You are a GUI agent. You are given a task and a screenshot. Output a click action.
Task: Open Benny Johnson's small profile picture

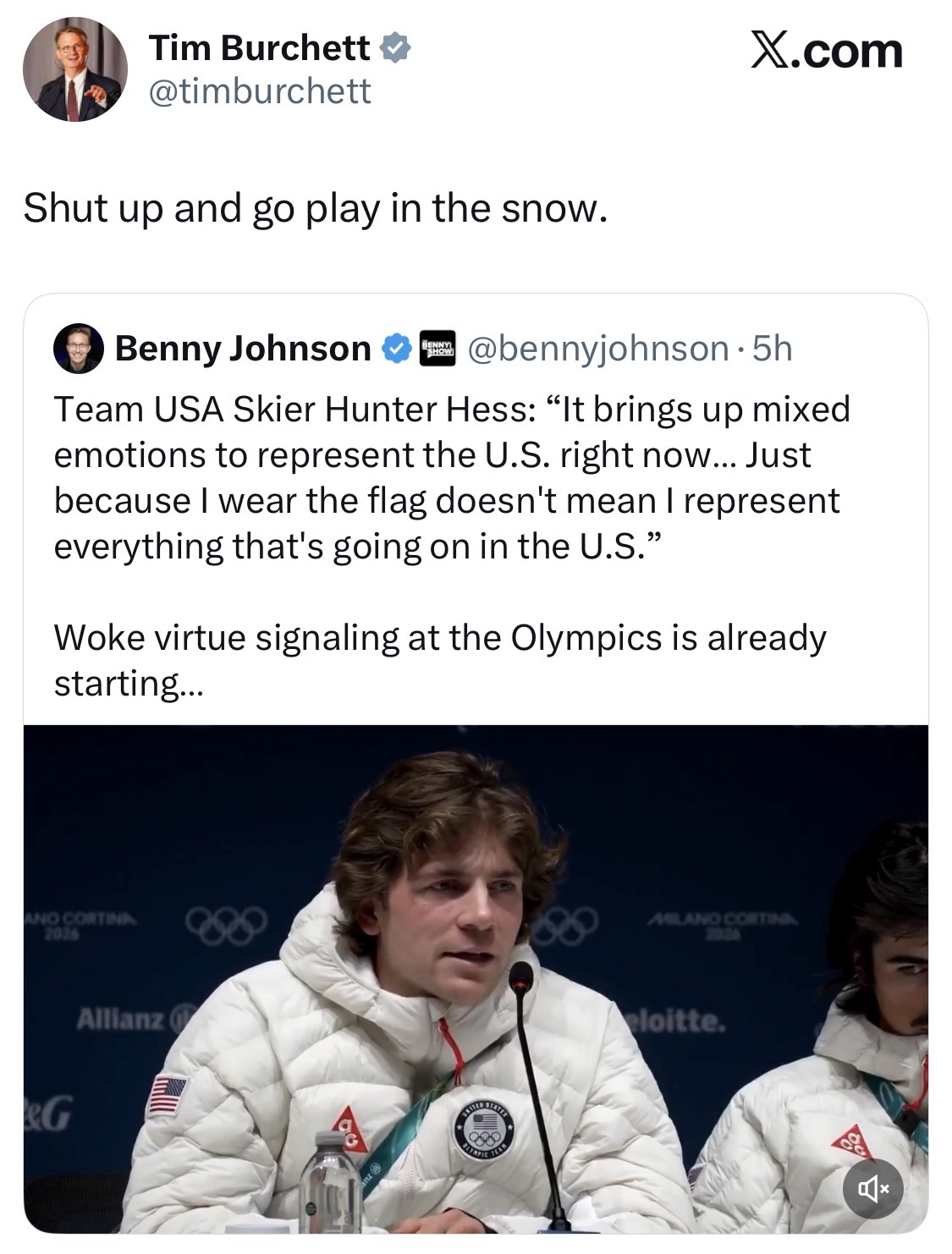[x=78, y=349]
